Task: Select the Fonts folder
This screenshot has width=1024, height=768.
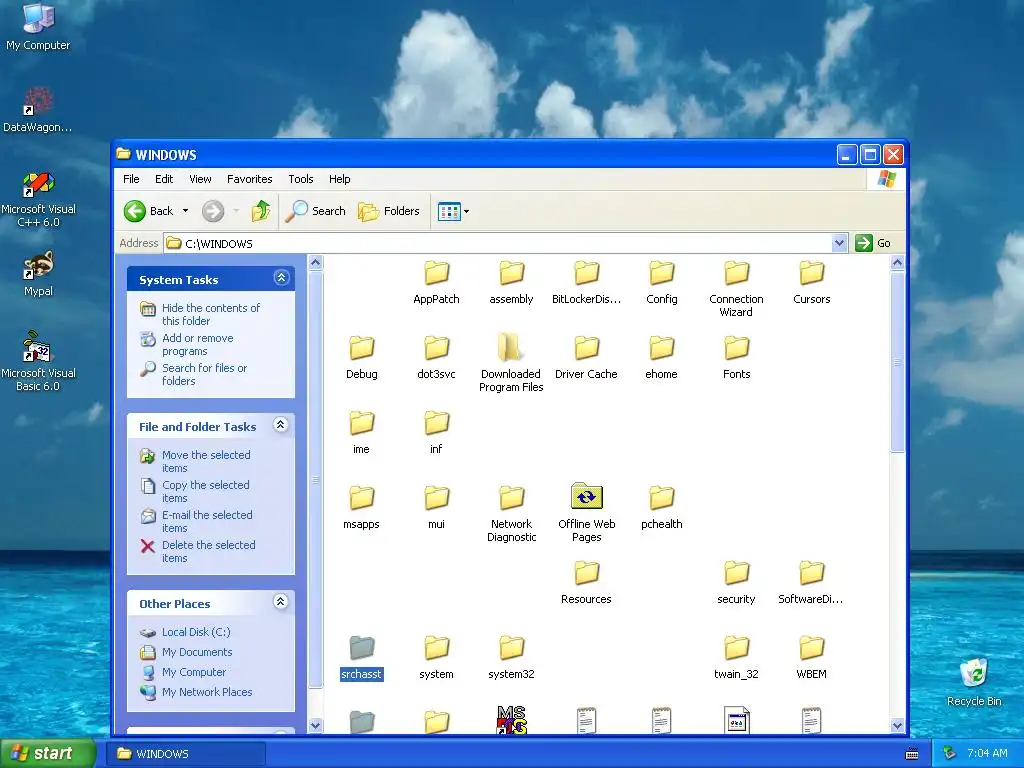Action: click(x=737, y=357)
